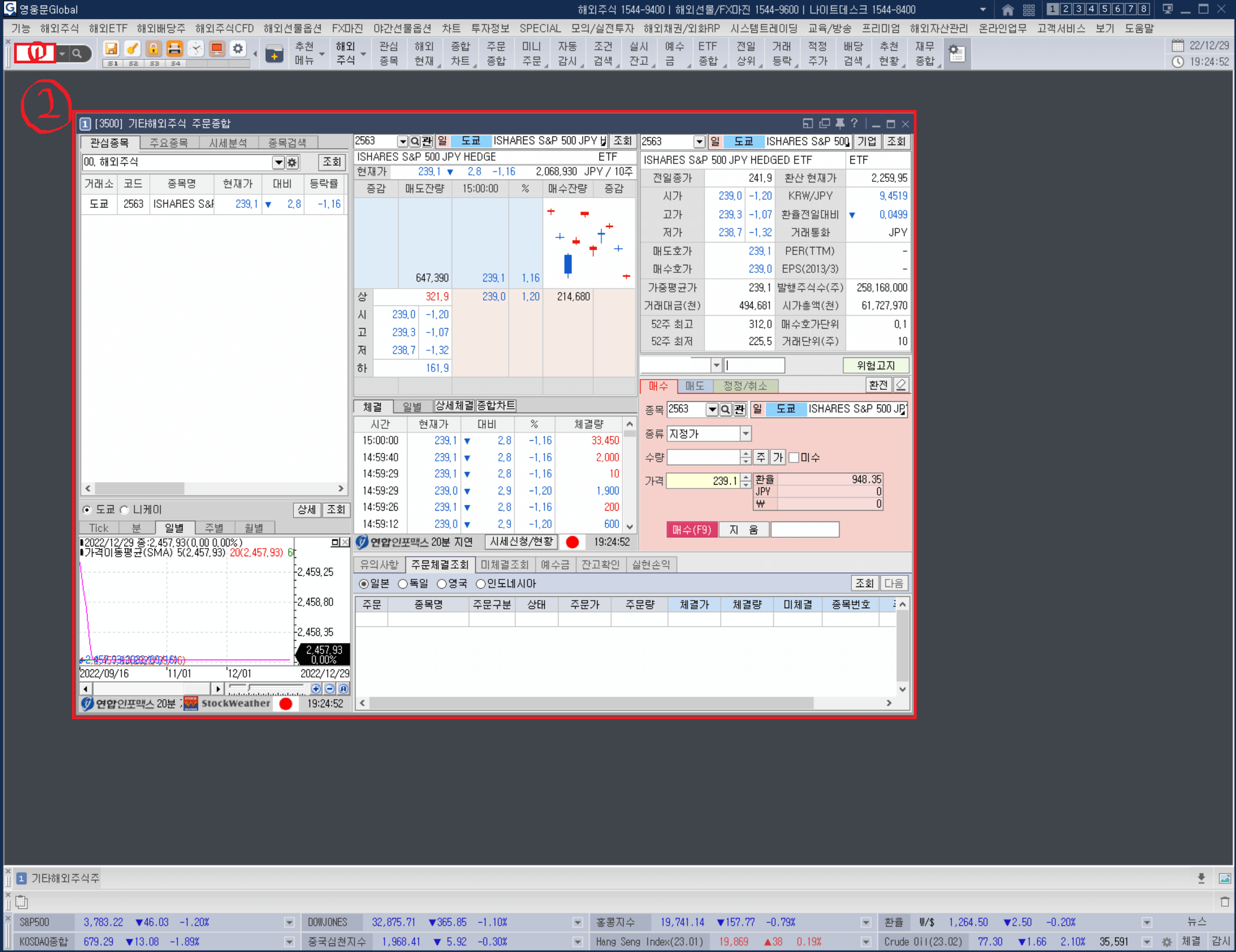Click the 수량 quantity input field
Image resolution: width=1236 pixels, height=952 pixels.
(703, 458)
